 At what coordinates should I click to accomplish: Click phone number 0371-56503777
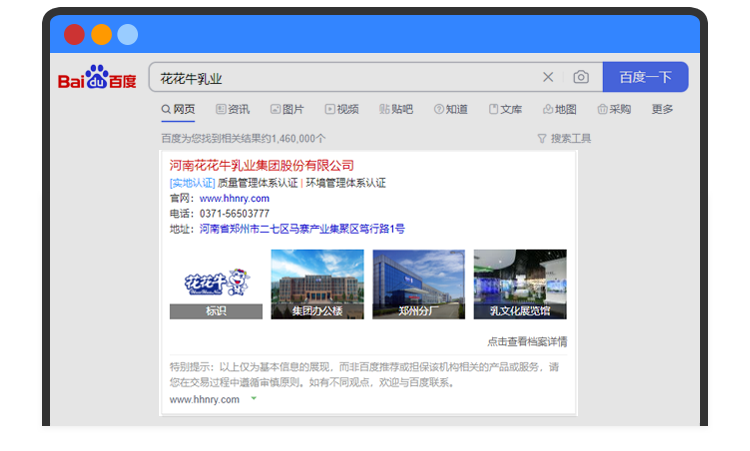pos(234,214)
